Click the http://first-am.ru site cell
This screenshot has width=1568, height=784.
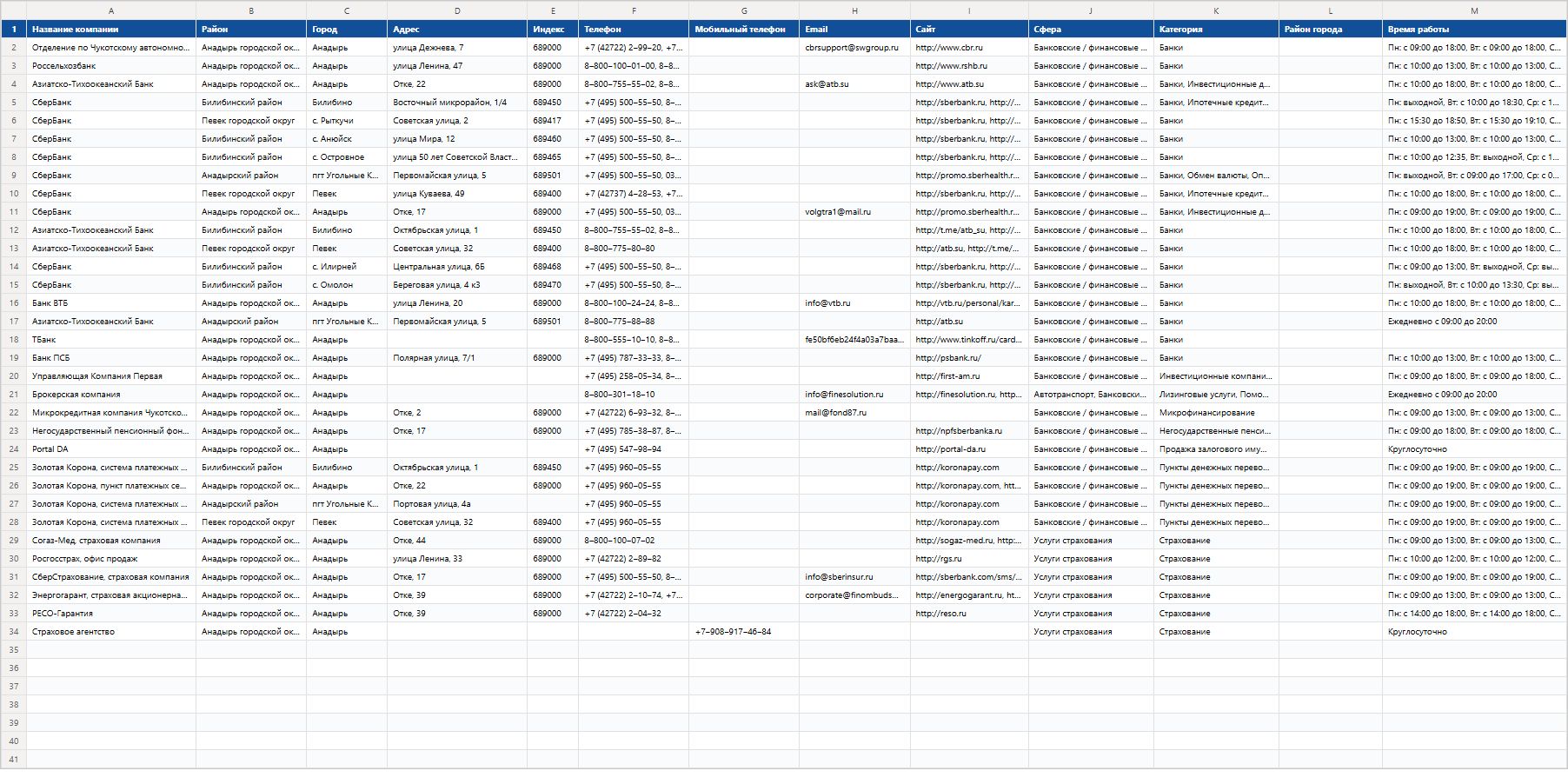[969, 376]
